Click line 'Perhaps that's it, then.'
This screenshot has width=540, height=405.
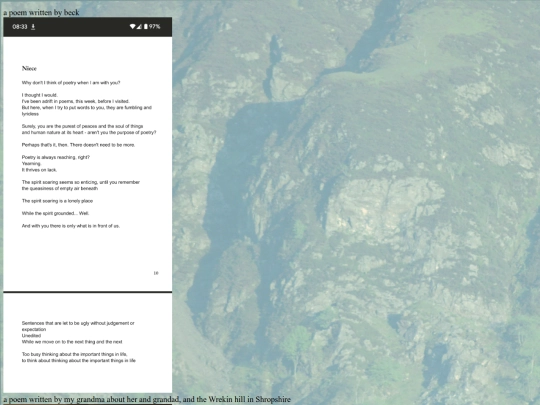point(79,145)
